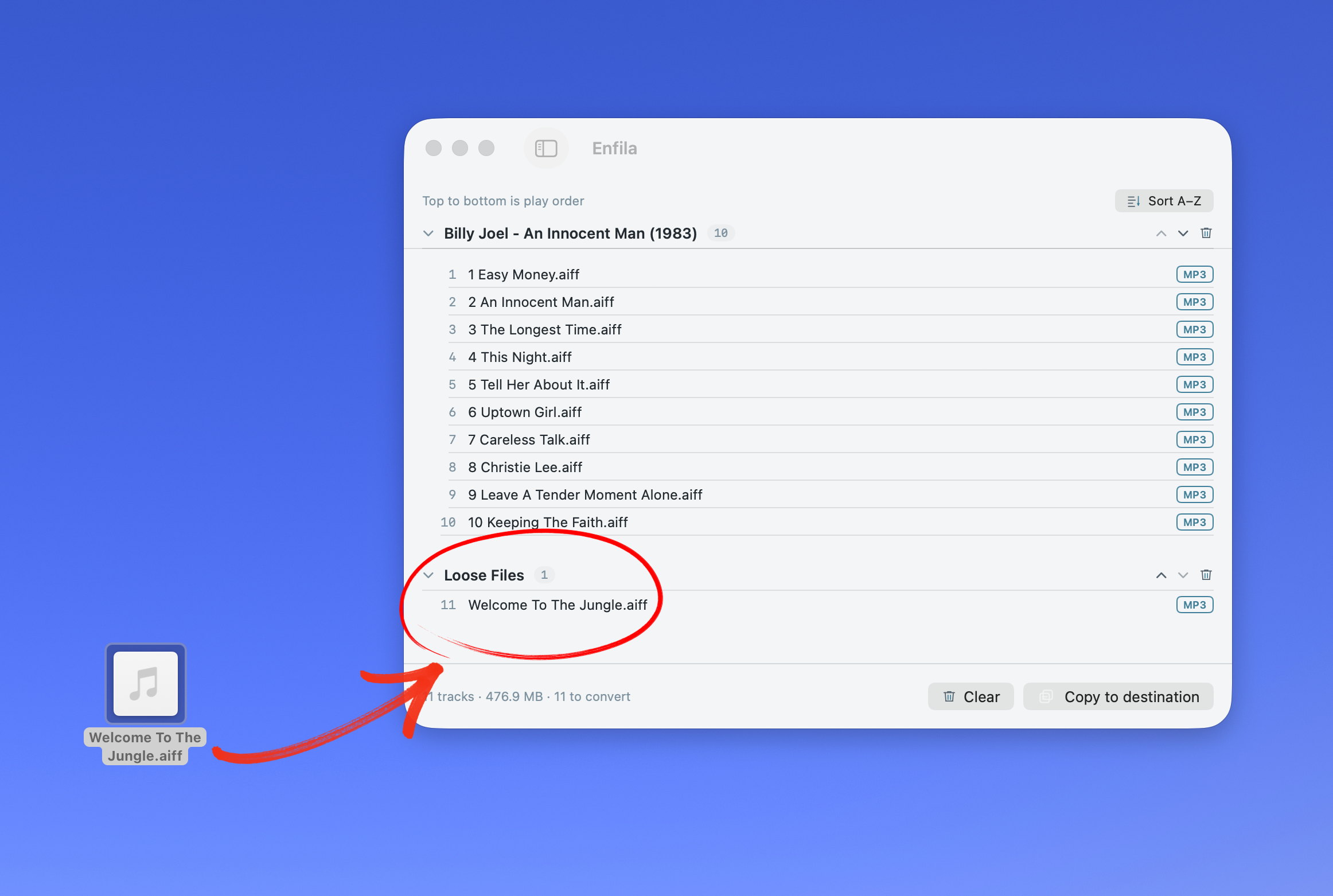Move Billy Joel album group down
This screenshot has height=896, width=1333.
click(1183, 233)
